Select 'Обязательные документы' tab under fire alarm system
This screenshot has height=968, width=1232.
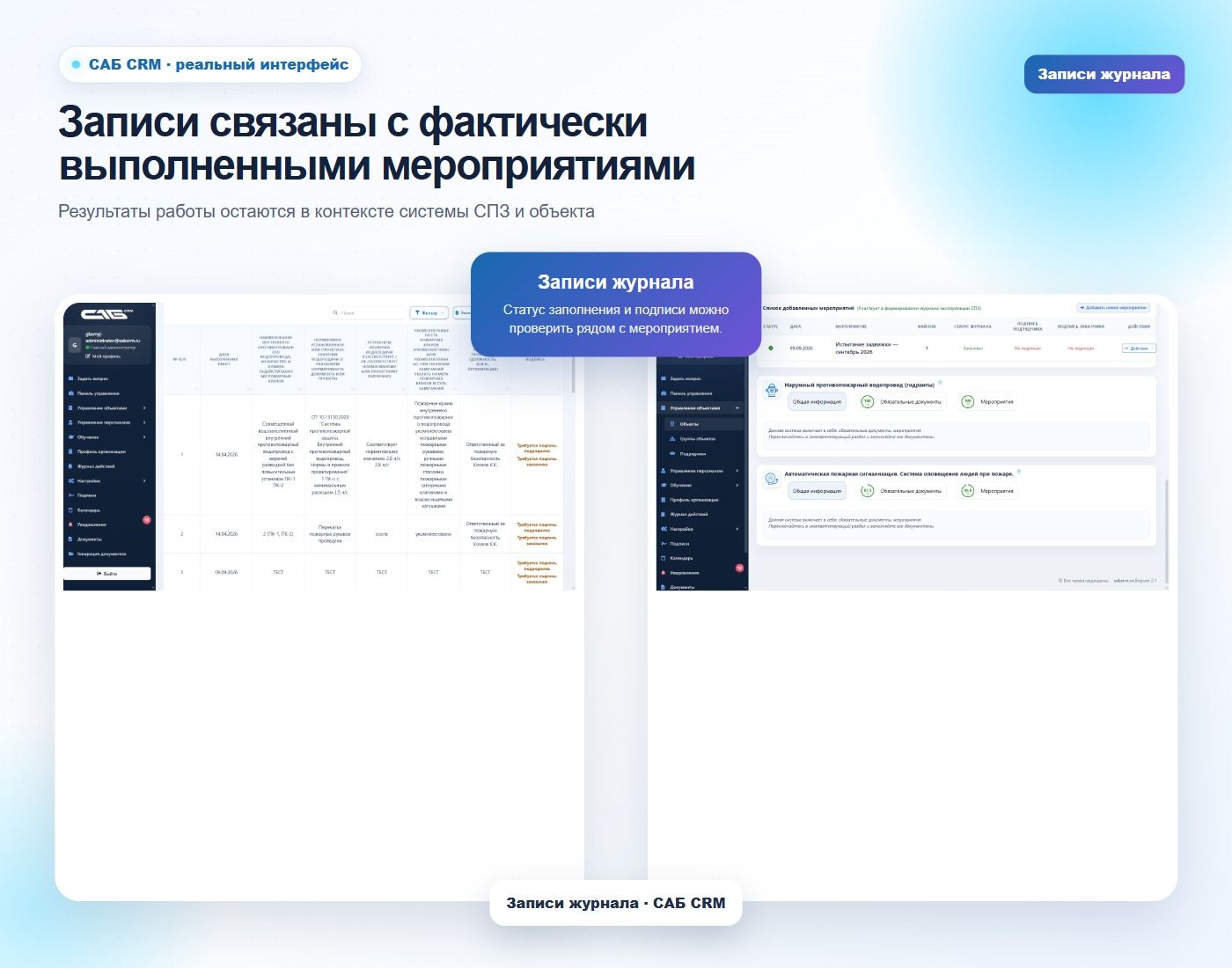(x=901, y=491)
